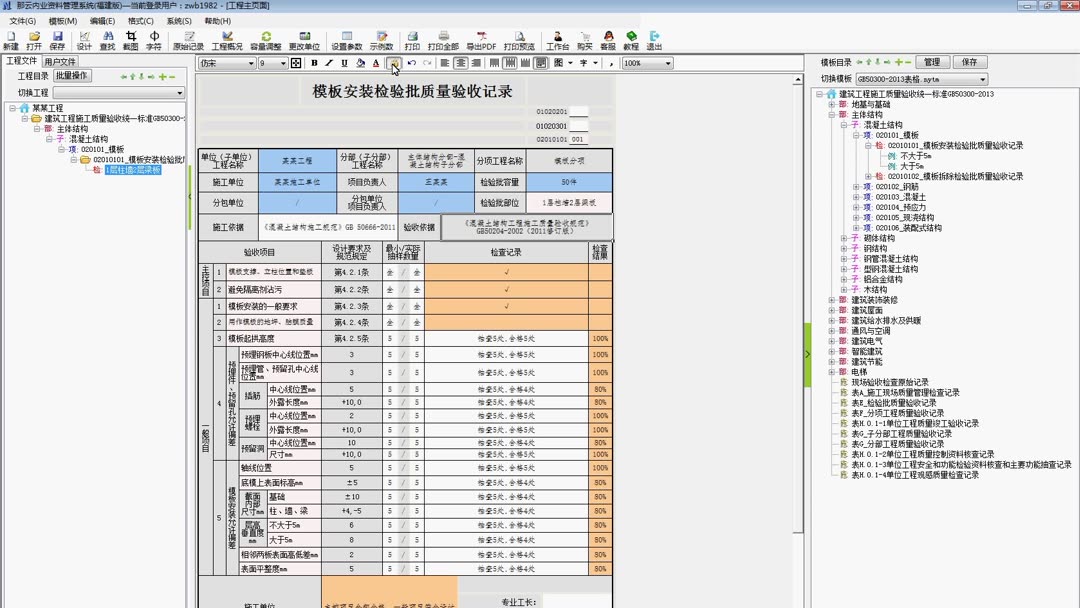The width and height of the screenshot is (1080, 608).
Task: Switch to the 用户文件 tab
Action: [59, 59]
